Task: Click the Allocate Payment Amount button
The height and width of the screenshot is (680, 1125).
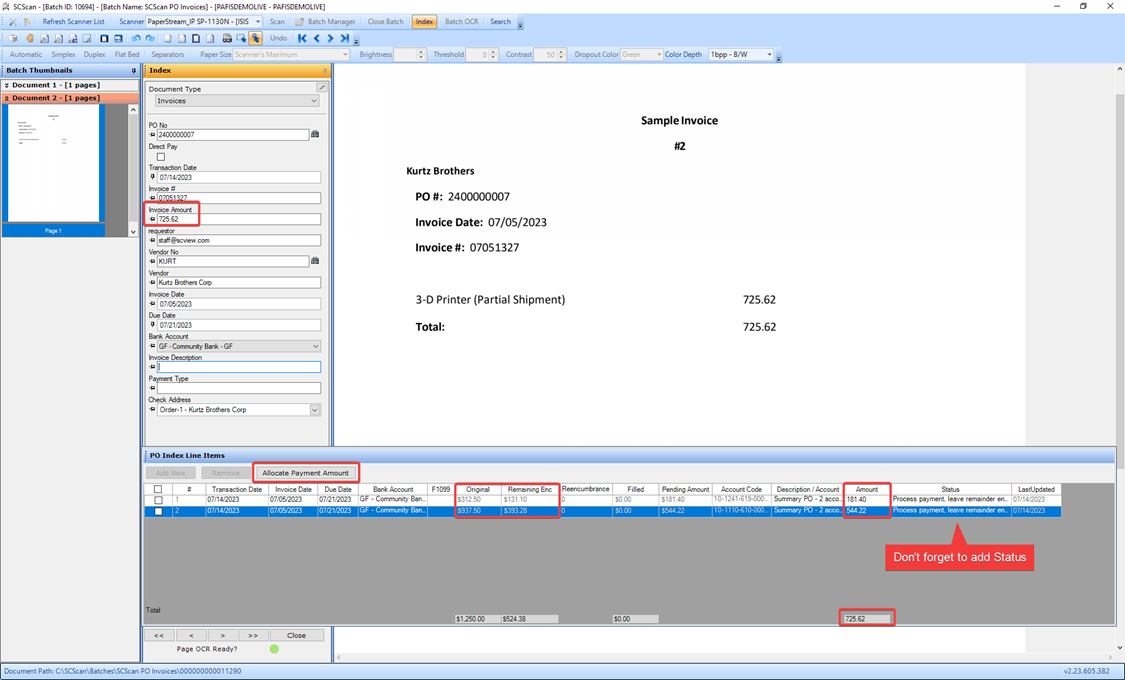Action: [x=305, y=473]
